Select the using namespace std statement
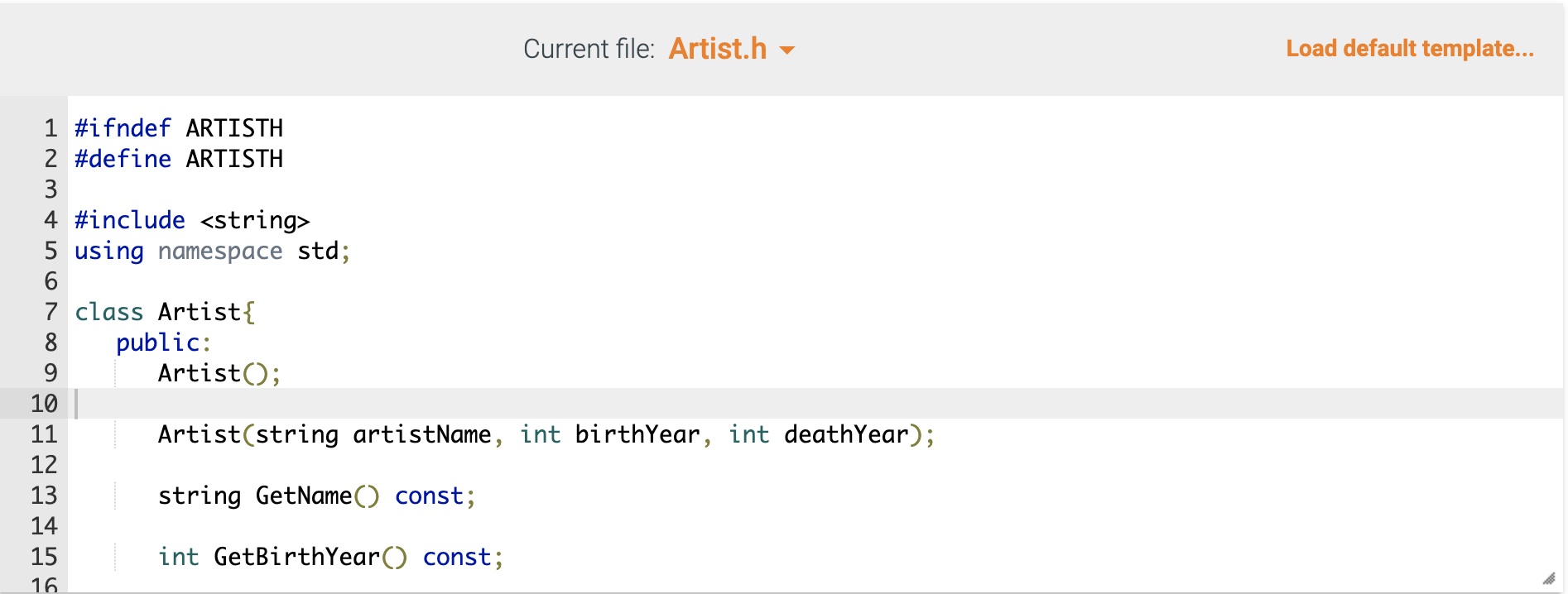The width and height of the screenshot is (1568, 594). (211, 251)
